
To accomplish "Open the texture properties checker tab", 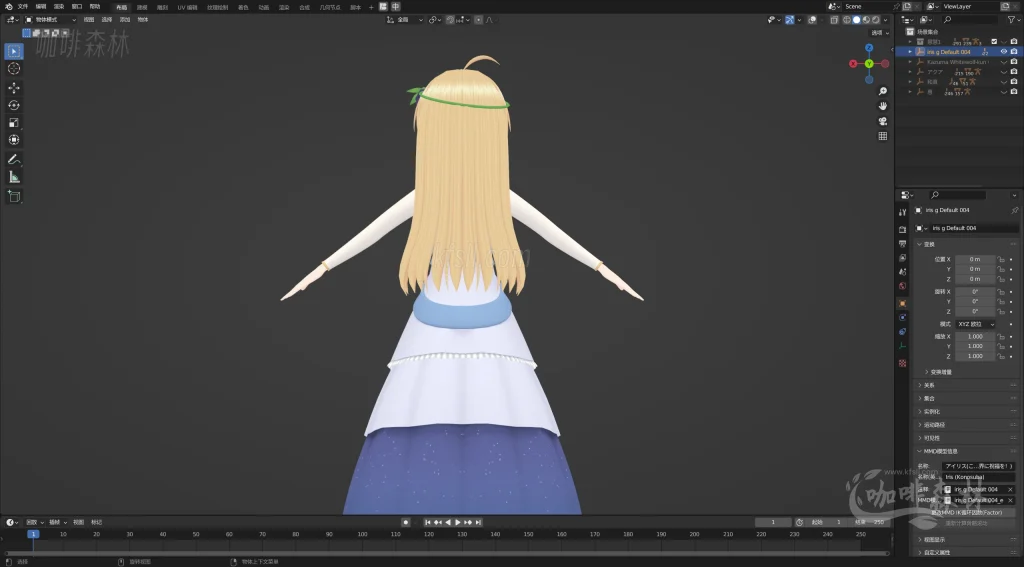I will 903,363.
